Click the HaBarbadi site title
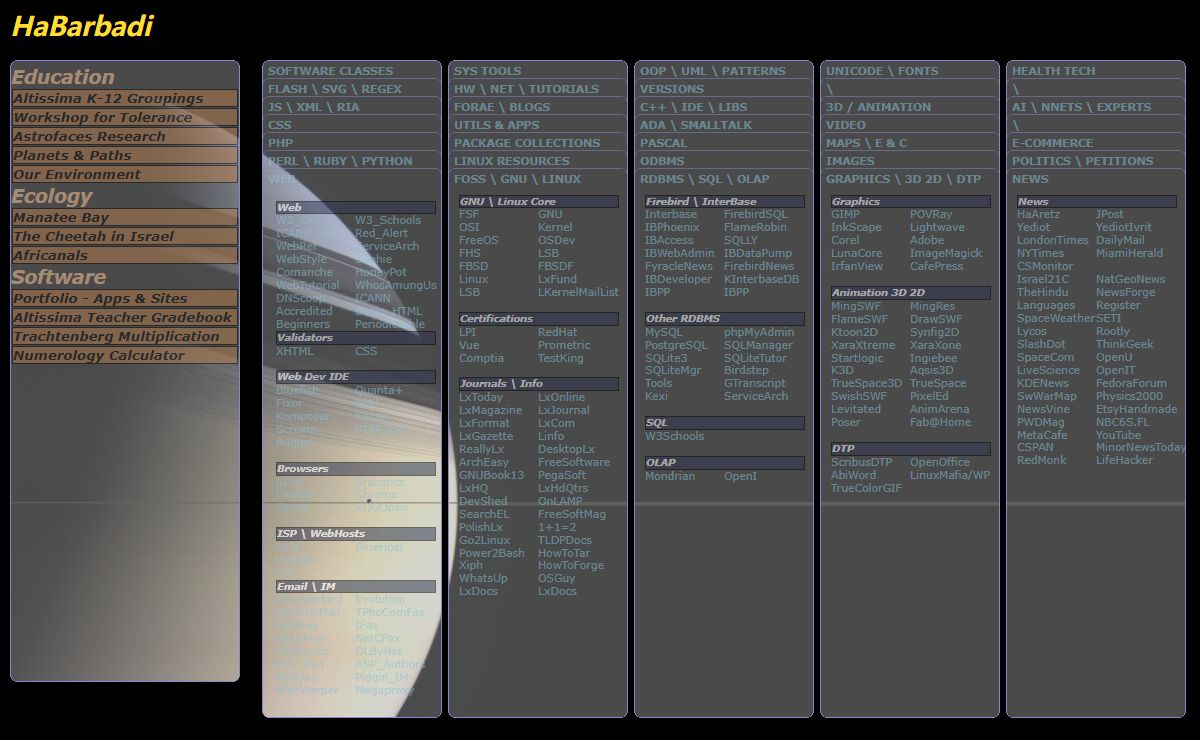This screenshot has width=1200, height=740. coord(82,27)
